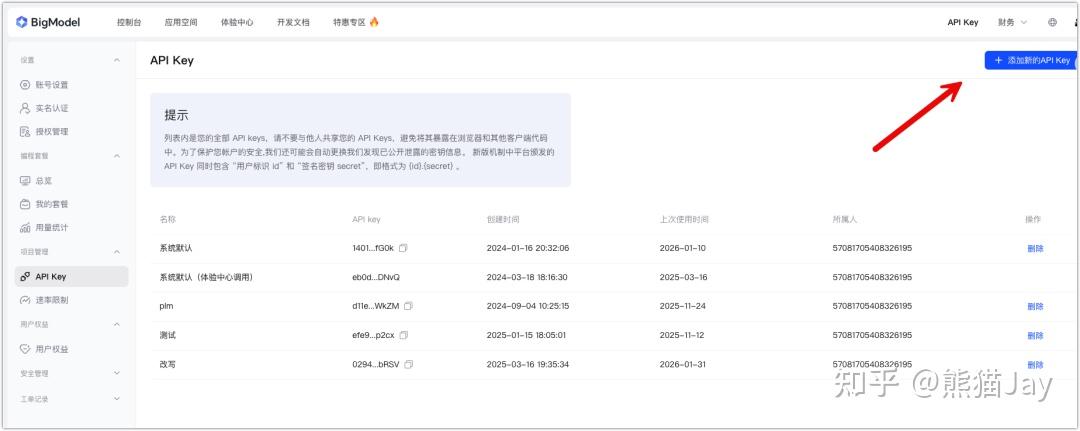The image size is (1080, 431).
Task: Open 特惠专区 in top navigation
Action: pyautogui.click(x=349, y=22)
